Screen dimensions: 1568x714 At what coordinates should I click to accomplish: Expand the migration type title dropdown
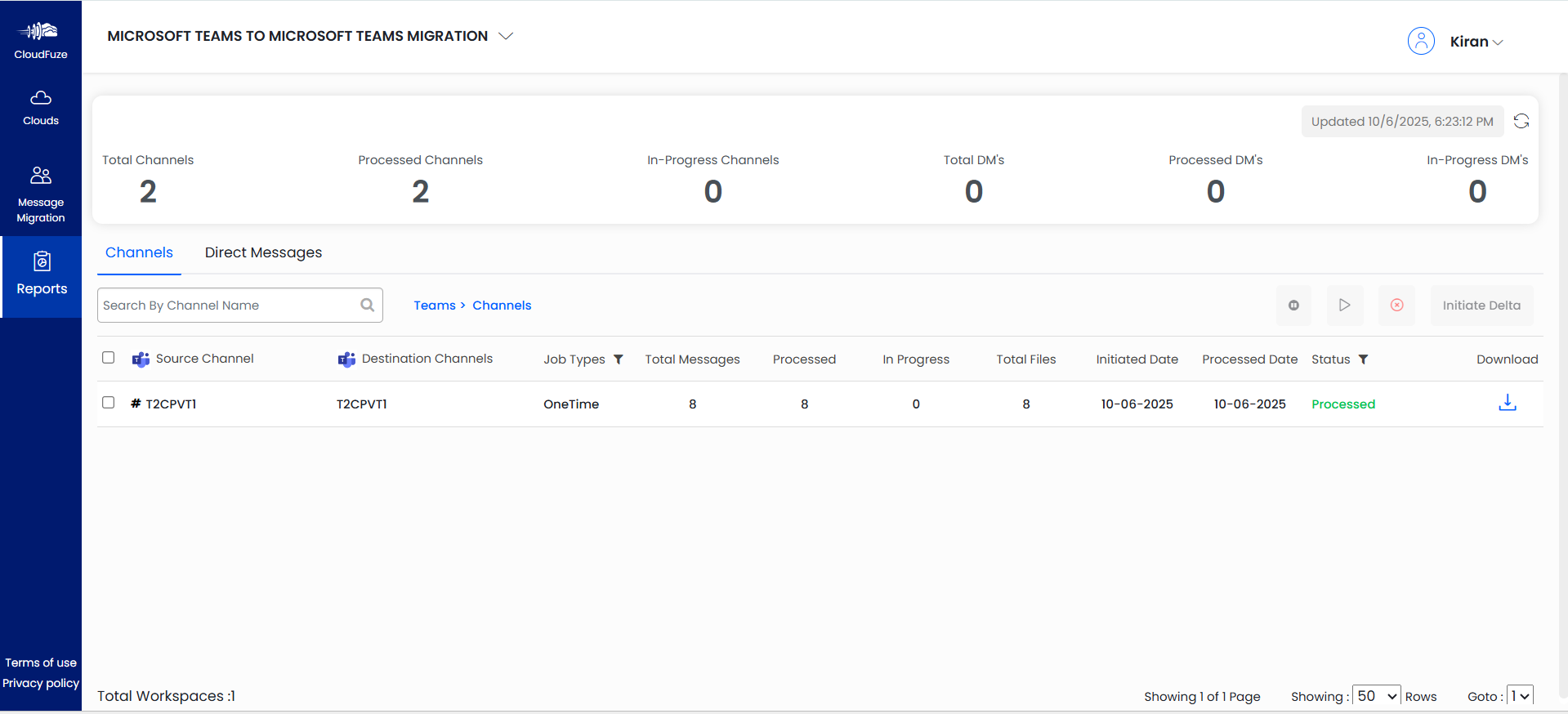tap(506, 36)
